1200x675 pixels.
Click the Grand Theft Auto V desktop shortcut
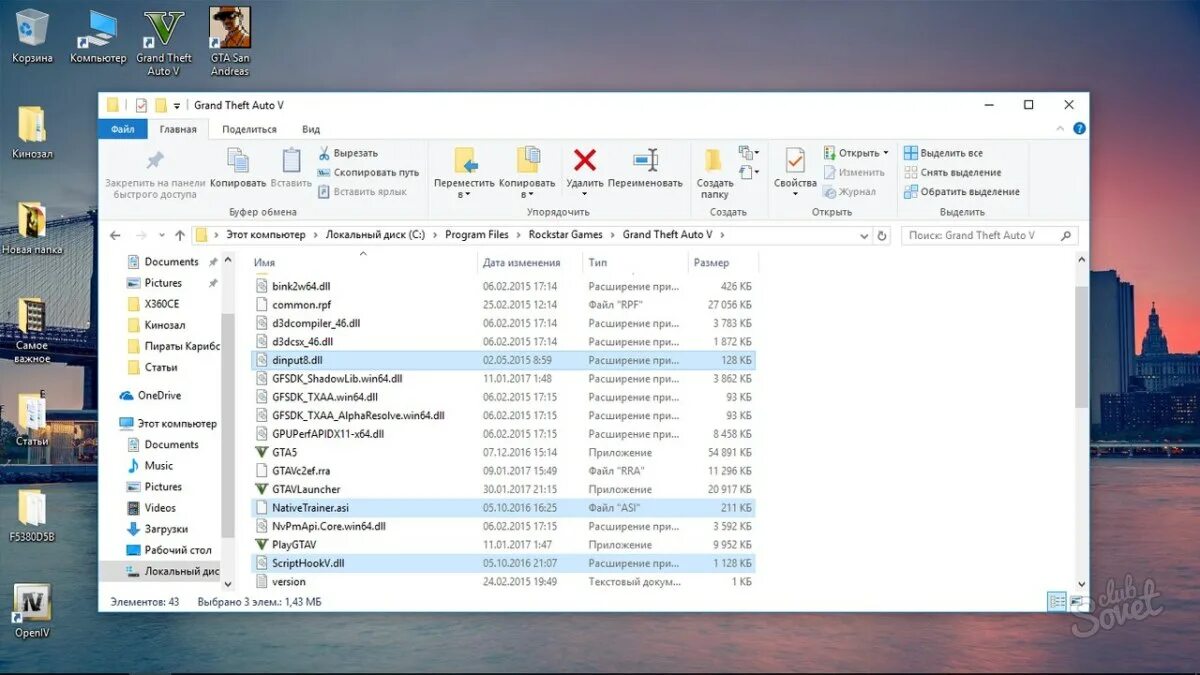click(164, 42)
